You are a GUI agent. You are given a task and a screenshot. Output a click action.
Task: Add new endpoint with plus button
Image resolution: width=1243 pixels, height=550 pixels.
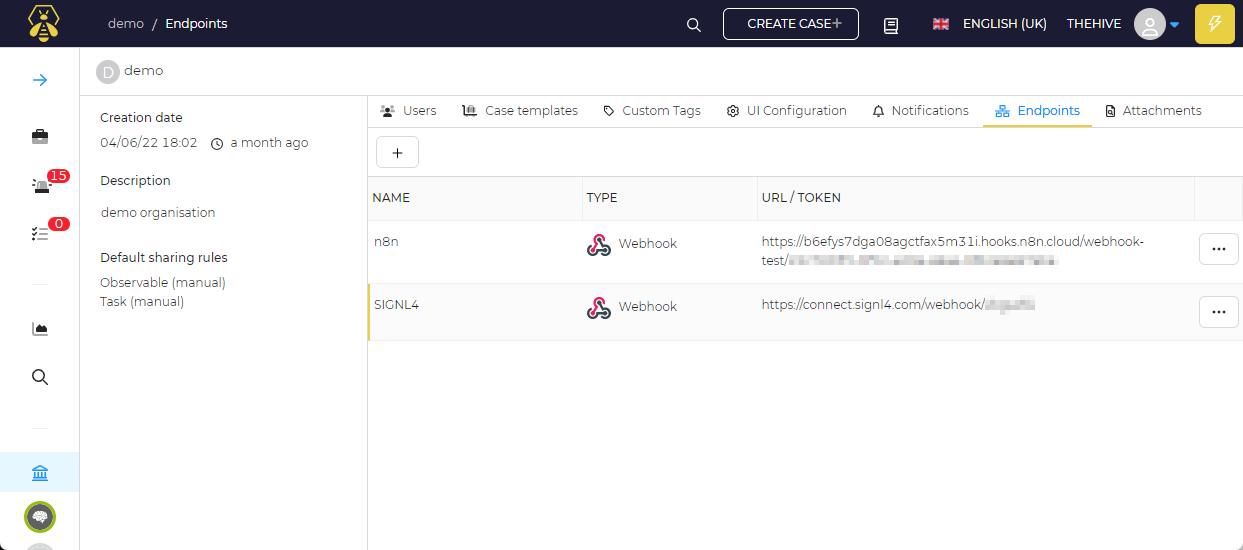(x=397, y=152)
